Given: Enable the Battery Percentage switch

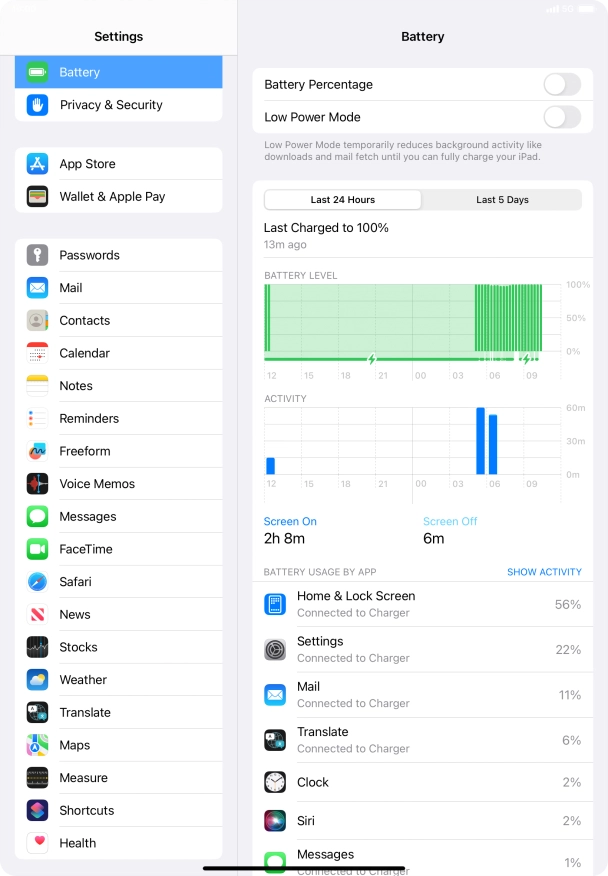Looking at the screenshot, I should [562, 84].
